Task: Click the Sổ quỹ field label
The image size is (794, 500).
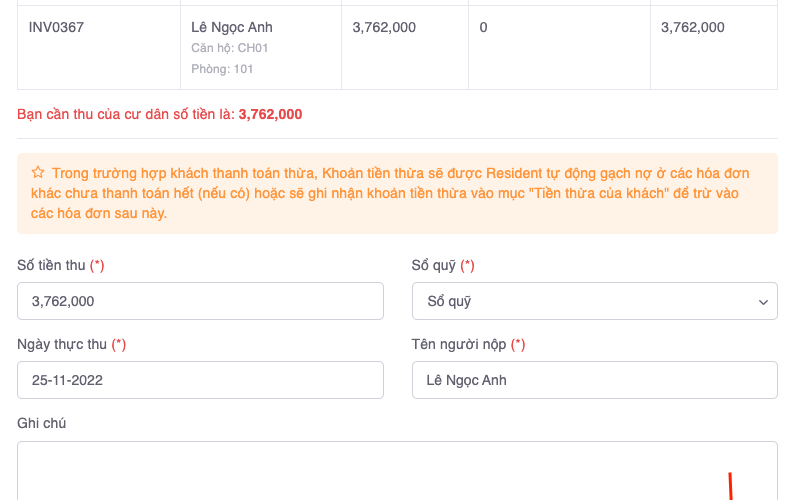Action: pyautogui.click(x=434, y=265)
